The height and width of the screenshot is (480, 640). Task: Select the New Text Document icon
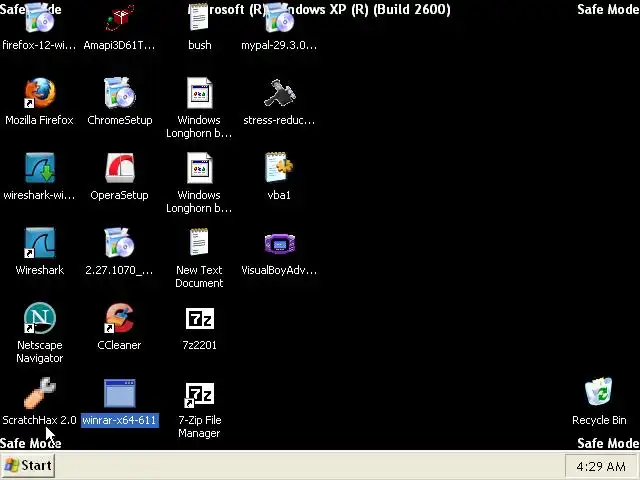(x=199, y=242)
